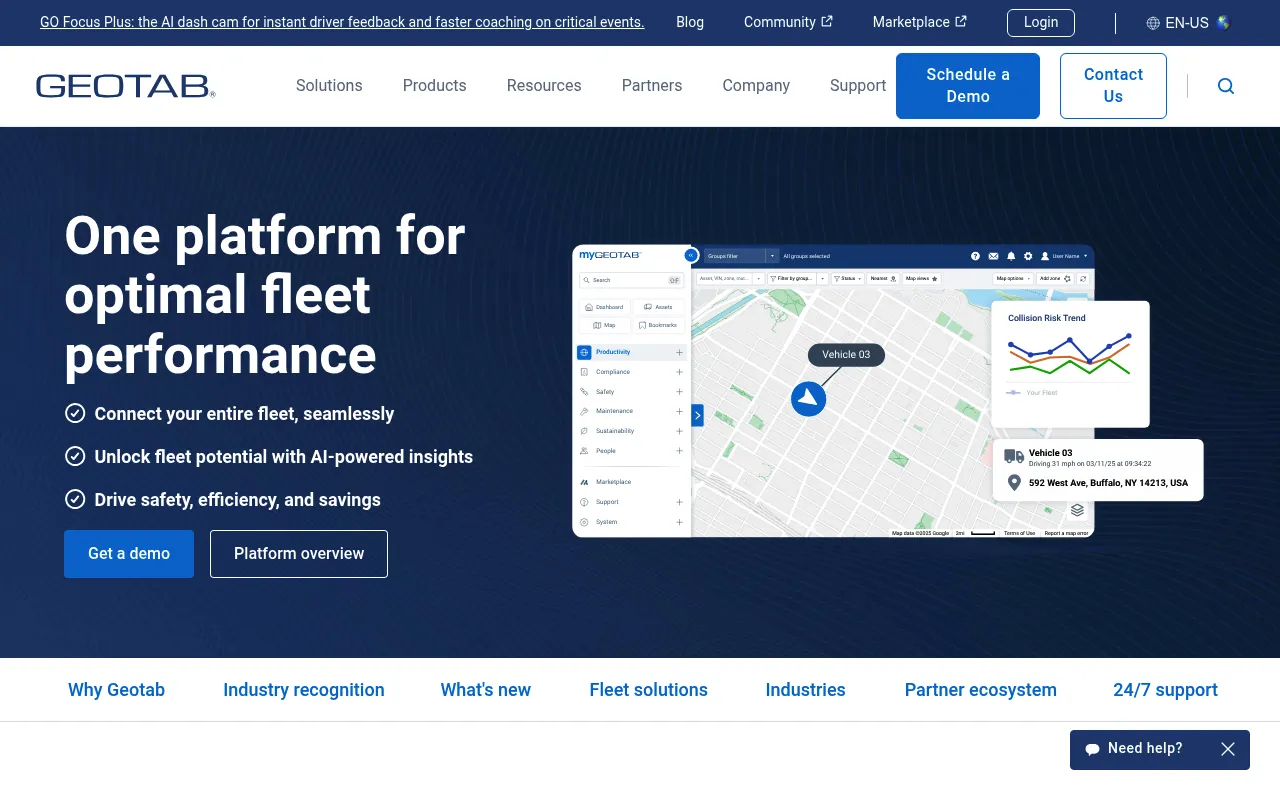Expand Compliance with its plus sign
The image size is (1280, 800).
(x=679, y=372)
